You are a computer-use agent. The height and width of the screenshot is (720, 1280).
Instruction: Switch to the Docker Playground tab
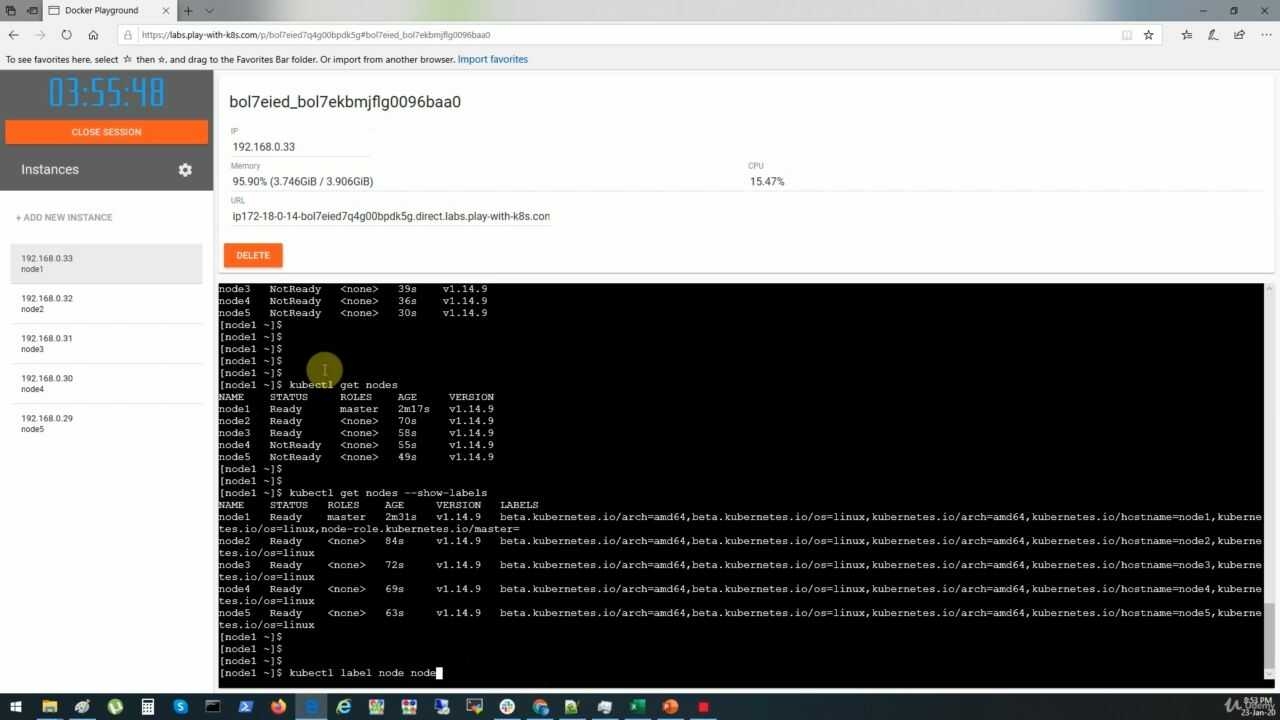coord(108,10)
